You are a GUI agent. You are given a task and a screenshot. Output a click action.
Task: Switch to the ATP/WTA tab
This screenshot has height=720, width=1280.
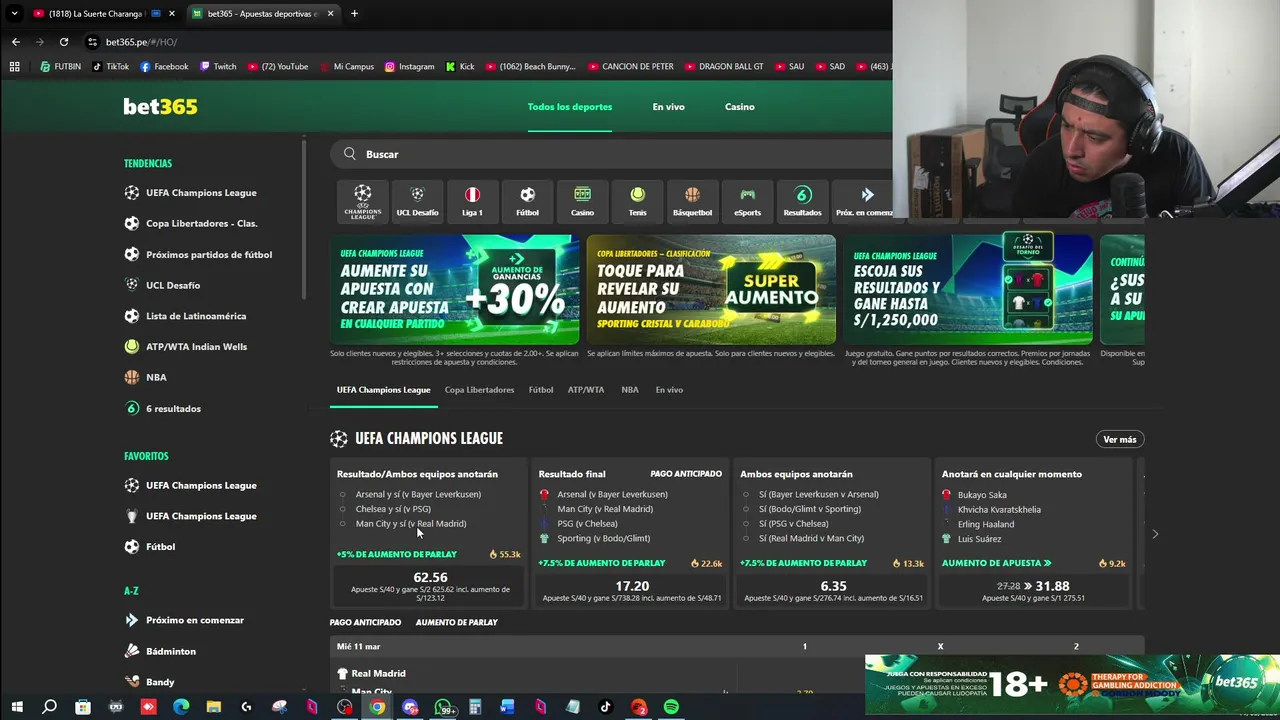point(586,390)
